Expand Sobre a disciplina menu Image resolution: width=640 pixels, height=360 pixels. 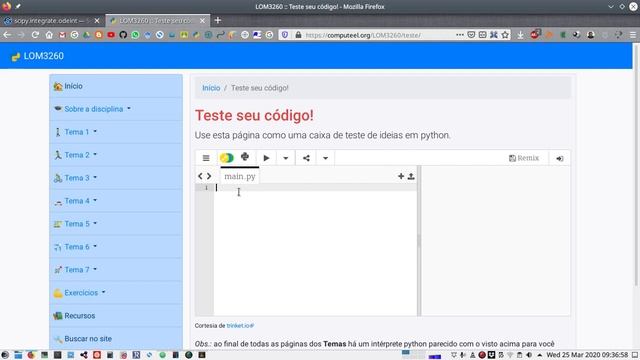tap(116, 109)
